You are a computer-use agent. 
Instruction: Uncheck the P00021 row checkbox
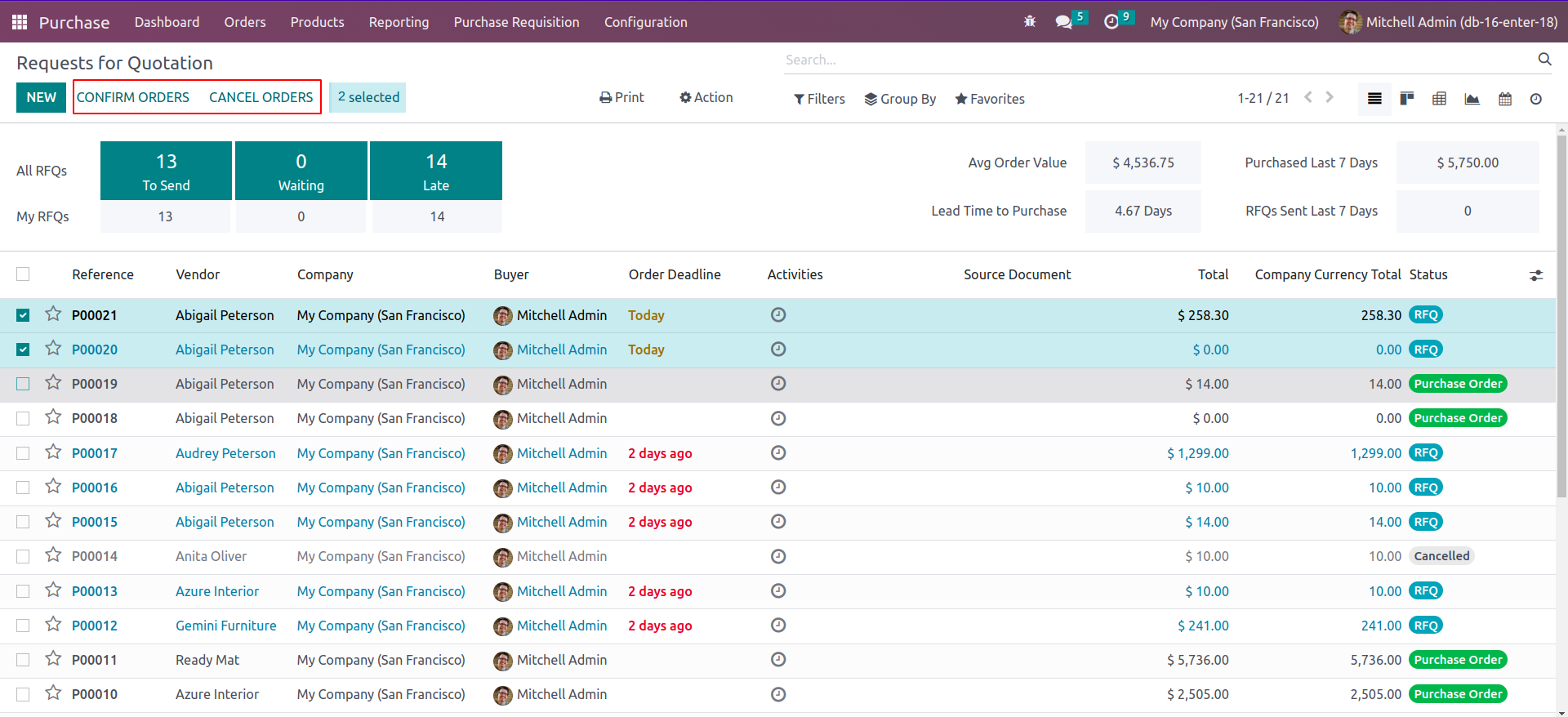(x=23, y=315)
